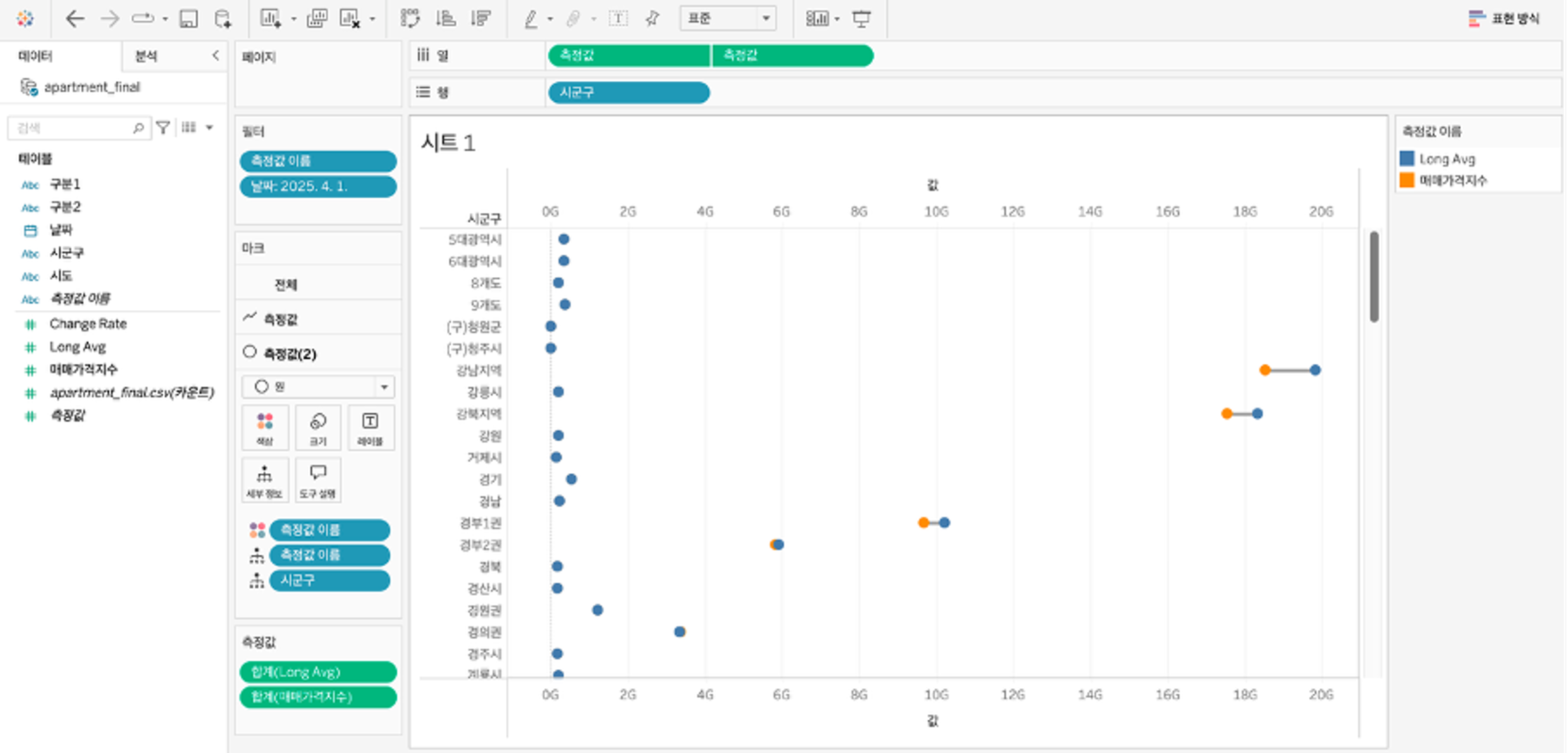Select the 측정값 line marks section

(318, 319)
